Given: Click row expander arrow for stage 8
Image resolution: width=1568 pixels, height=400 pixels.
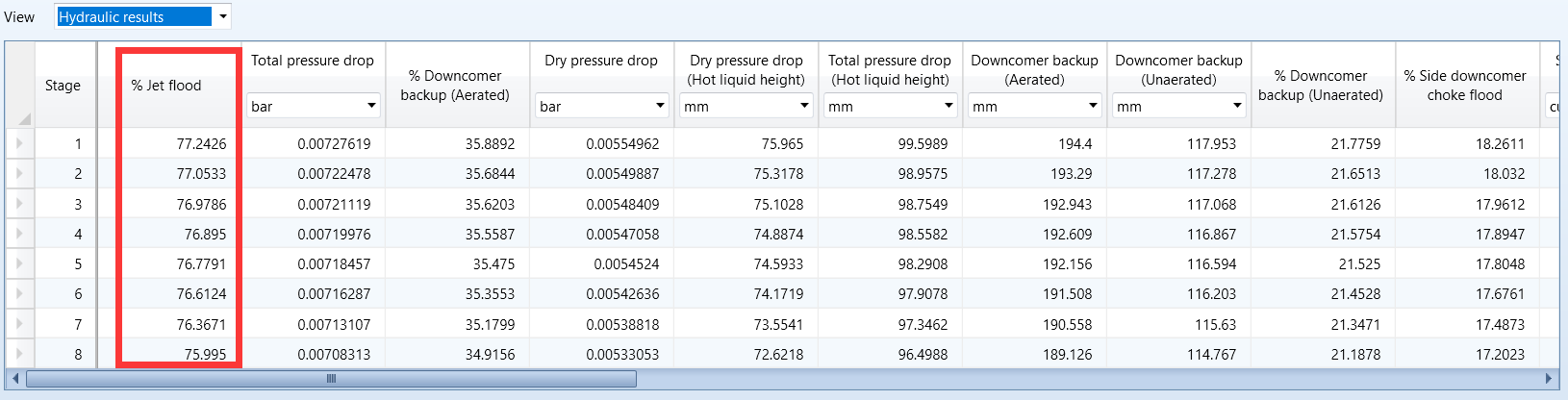Looking at the screenshot, I should (19, 354).
